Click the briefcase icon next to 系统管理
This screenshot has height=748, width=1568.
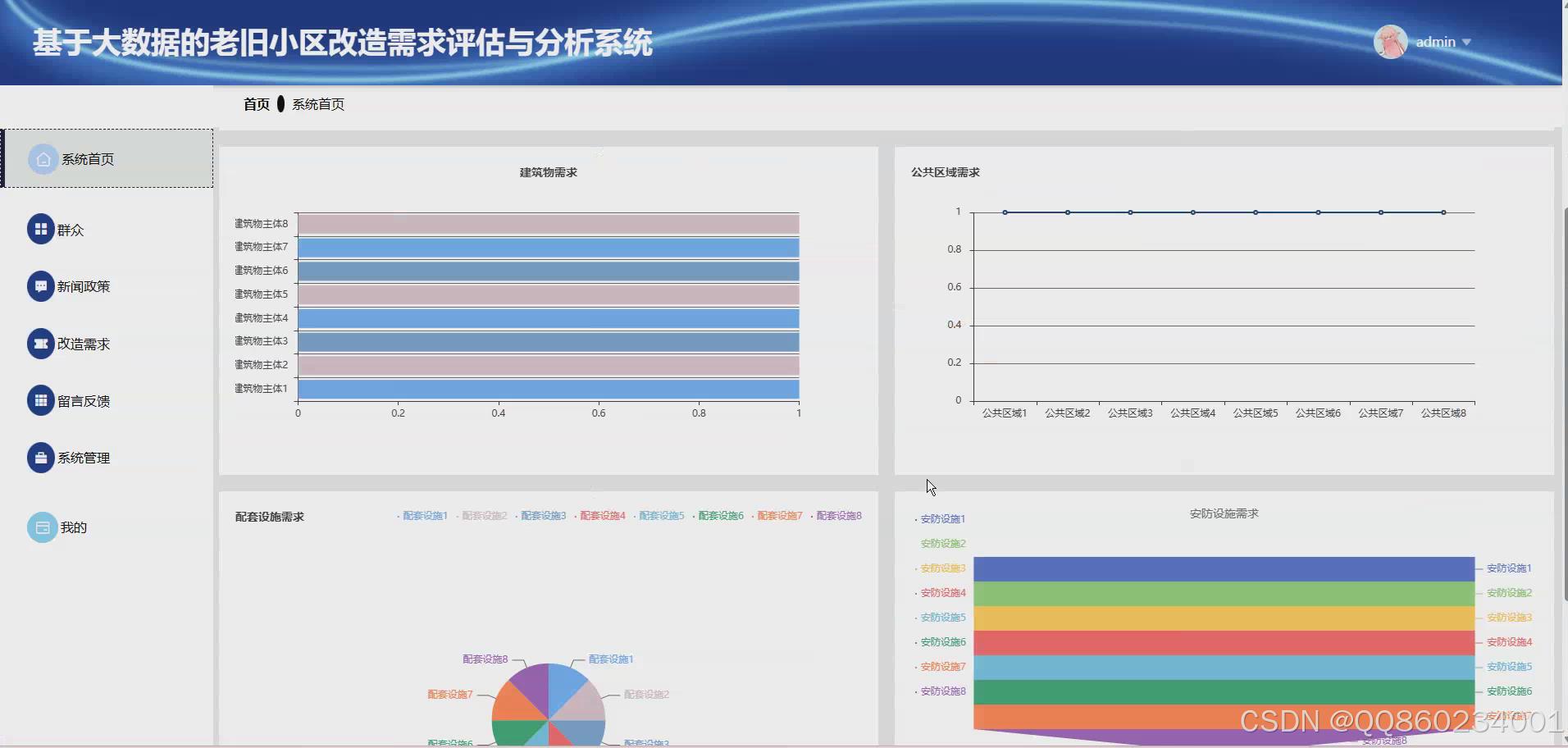(x=41, y=458)
